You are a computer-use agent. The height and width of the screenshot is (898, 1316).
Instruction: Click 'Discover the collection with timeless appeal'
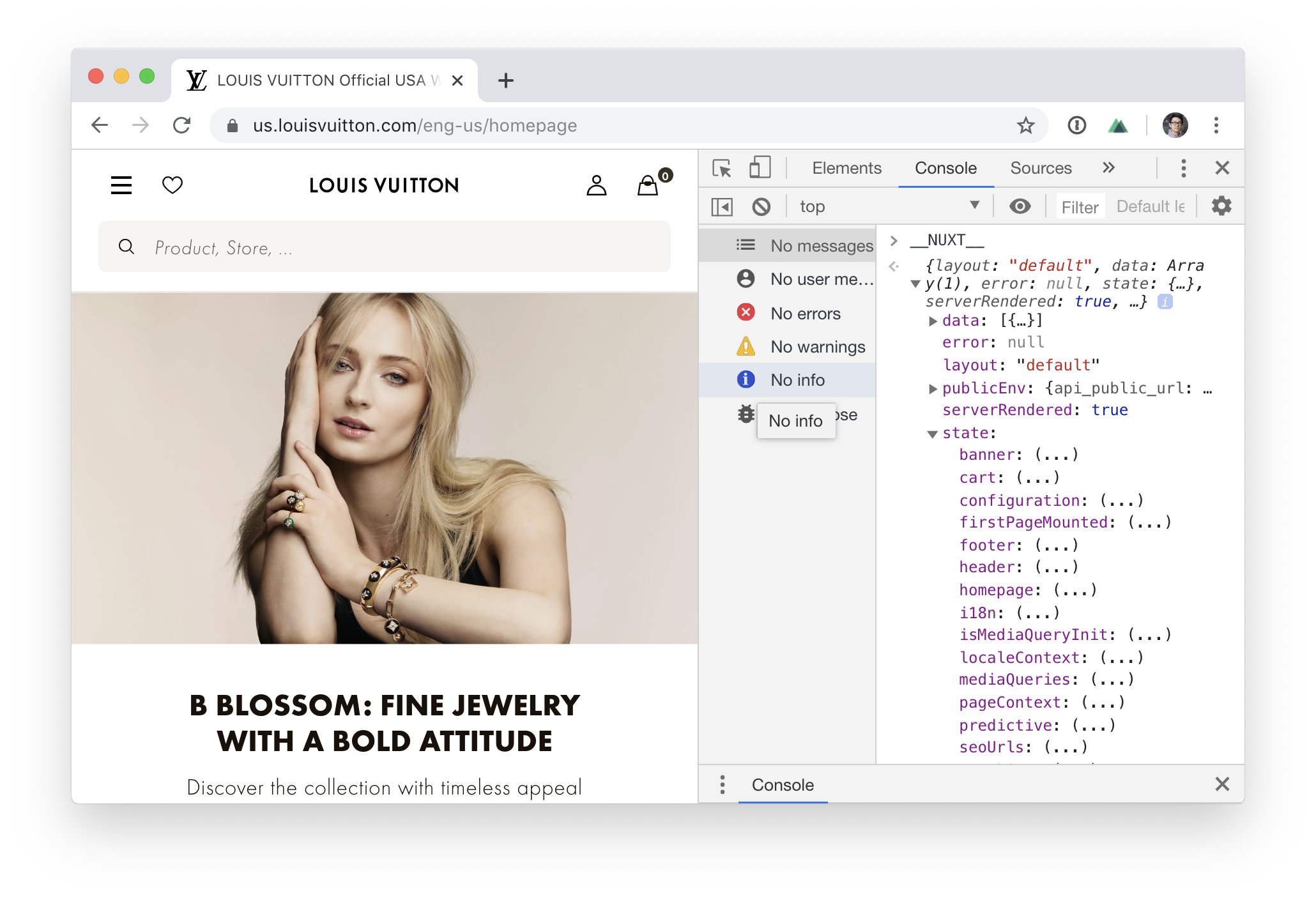(x=385, y=788)
